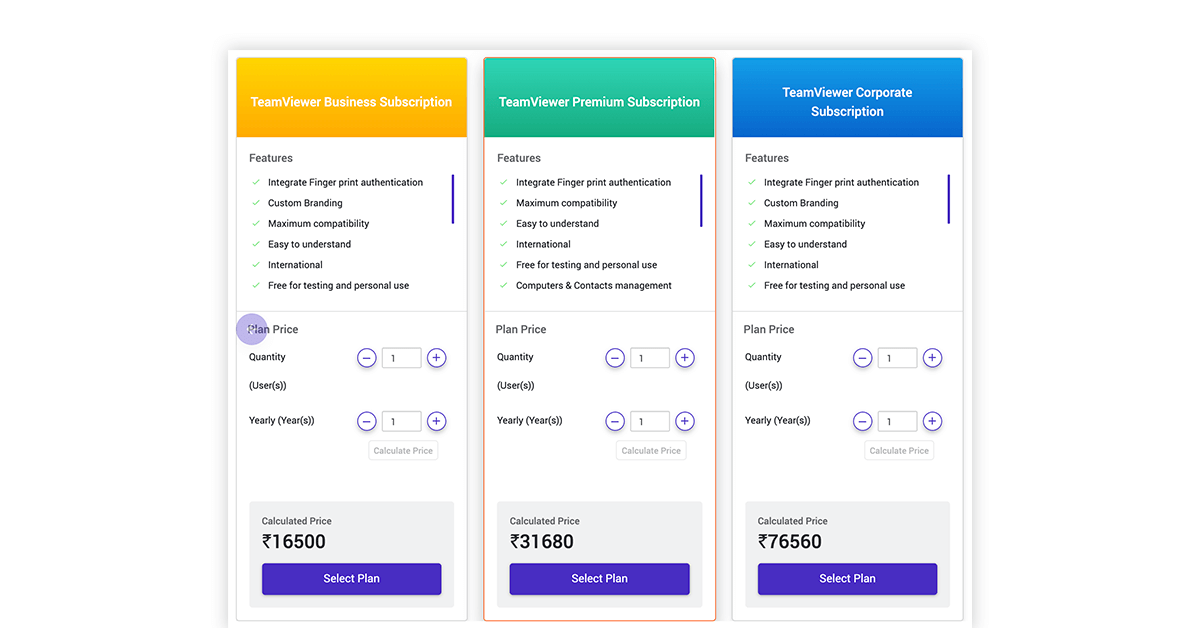1200x628 pixels.
Task: Select Plan for TeamViewer Premium Subscription
Action: (599, 579)
